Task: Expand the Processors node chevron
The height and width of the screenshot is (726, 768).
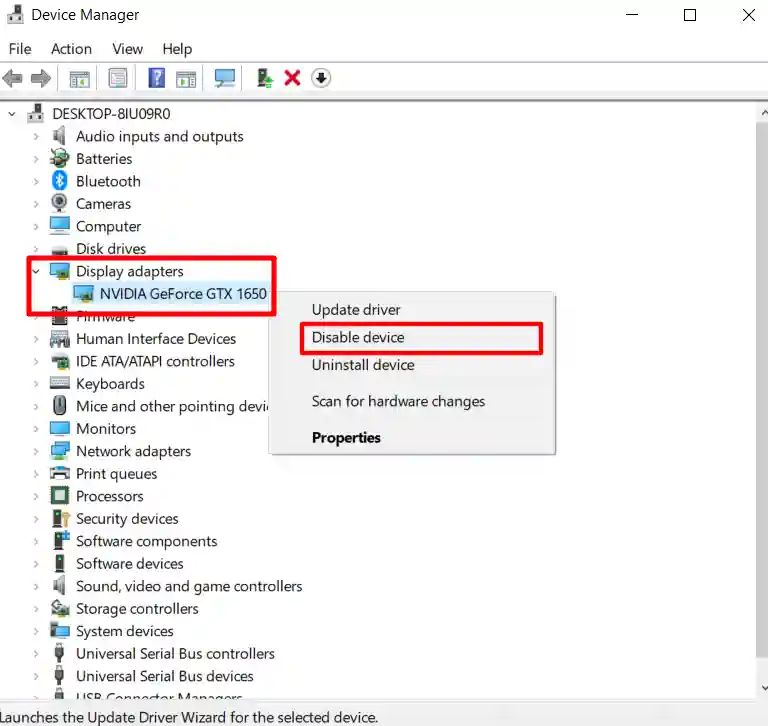Action: [36, 497]
